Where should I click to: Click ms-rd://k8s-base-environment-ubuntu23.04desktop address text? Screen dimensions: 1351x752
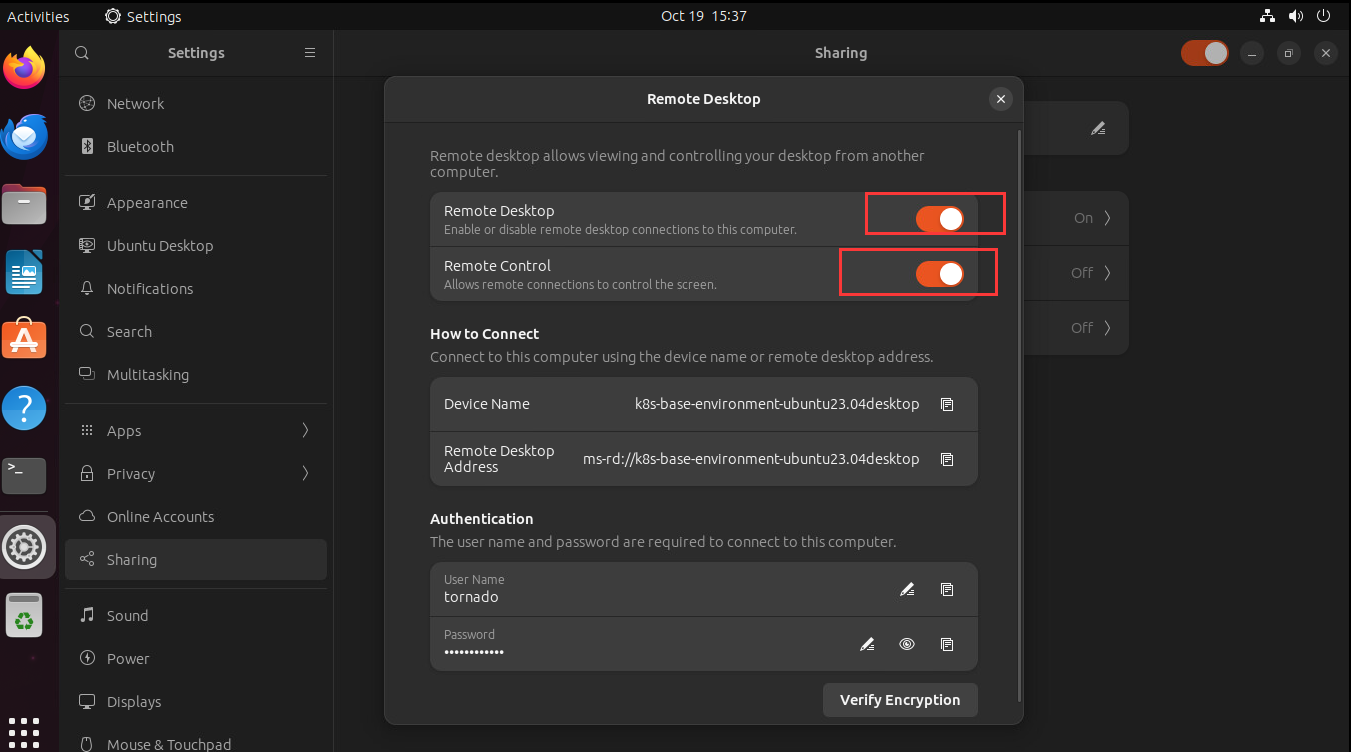751,459
